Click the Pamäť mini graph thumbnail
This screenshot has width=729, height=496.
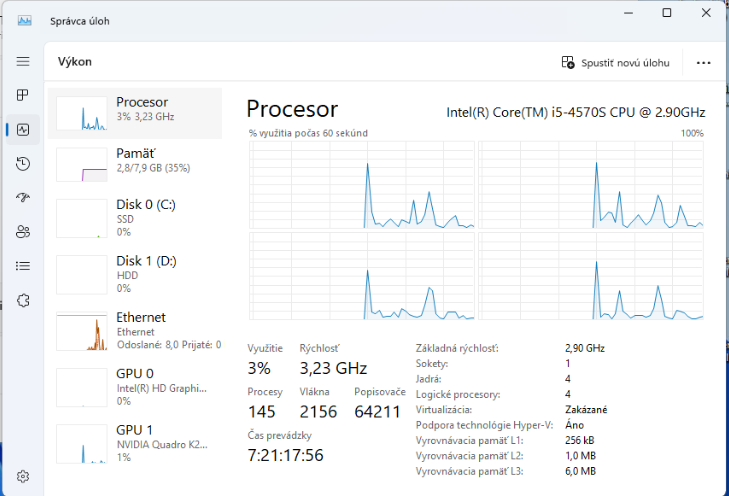point(82,164)
